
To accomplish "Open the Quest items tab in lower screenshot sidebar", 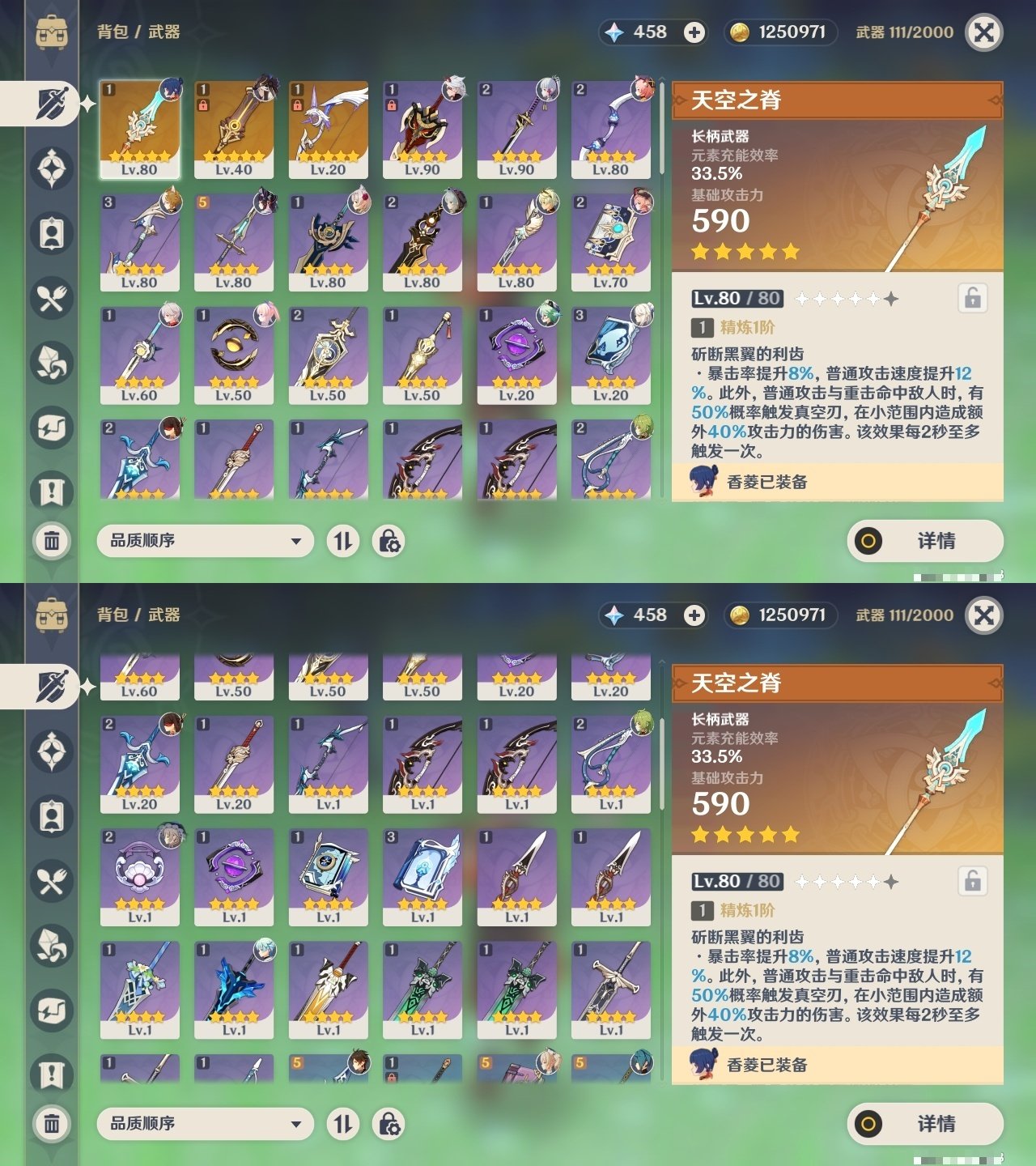I will click(x=52, y=1075).
